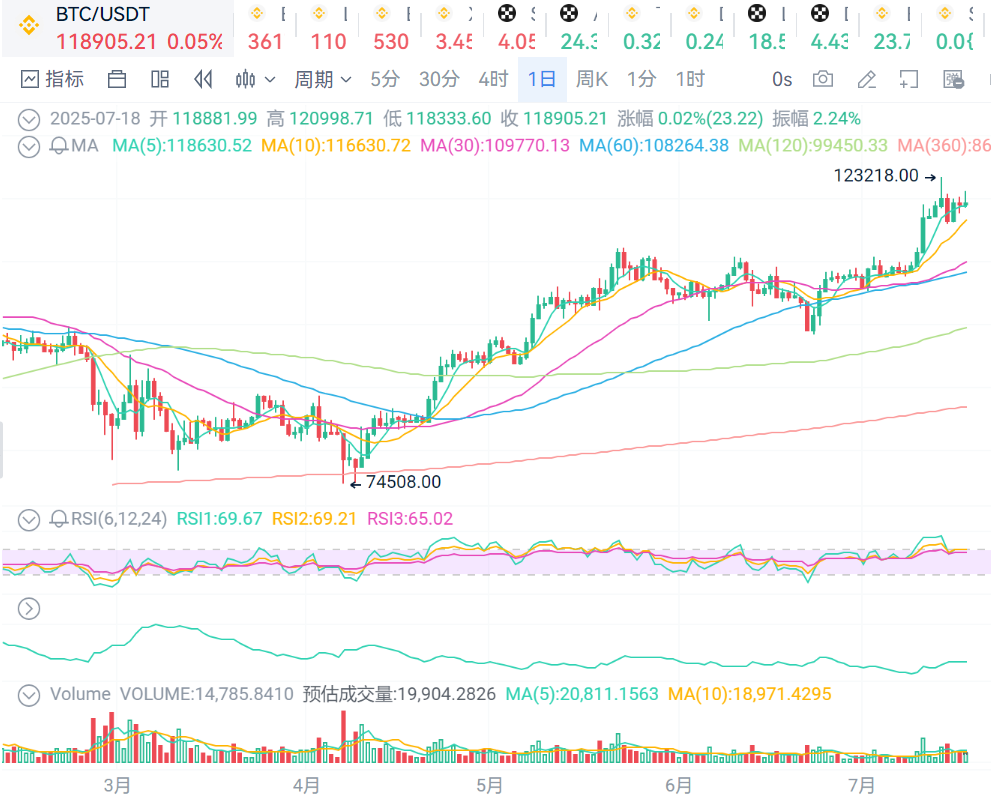Open the ticker tab showing 18.5
This screenshot has width=991, height=805.
(766, 28)
